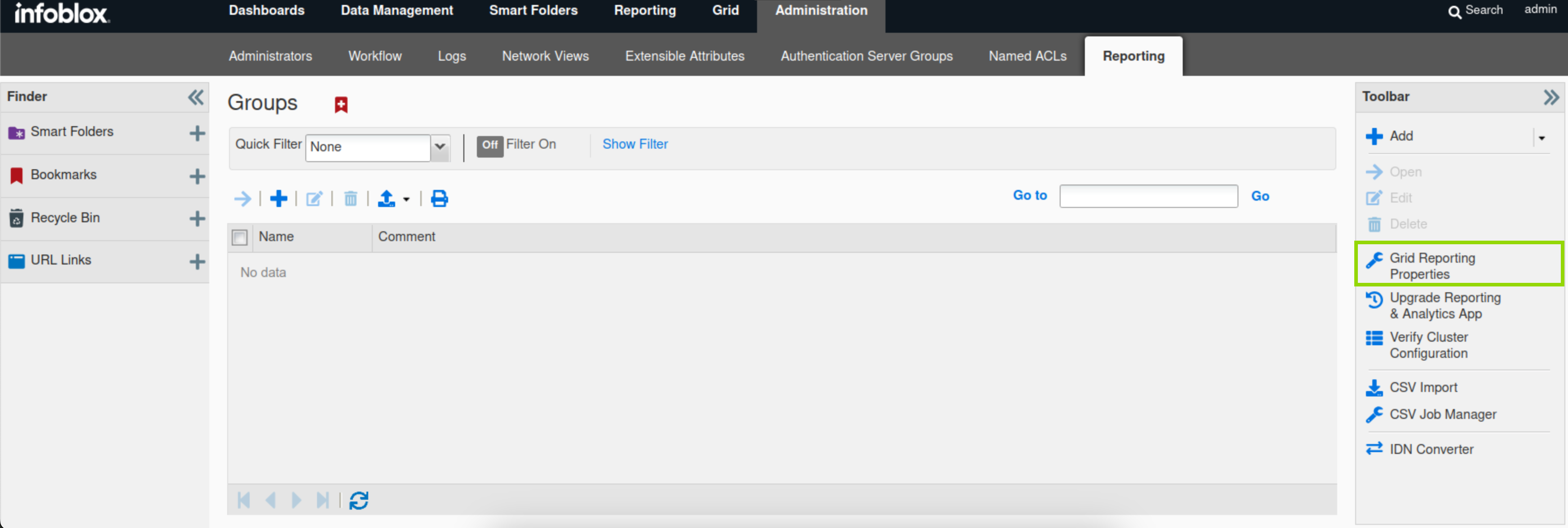Image resolution: width=1568 pixels, height=528 pixels.
Task: Open the Quick Filter dropdown
Action: (440, 147)
